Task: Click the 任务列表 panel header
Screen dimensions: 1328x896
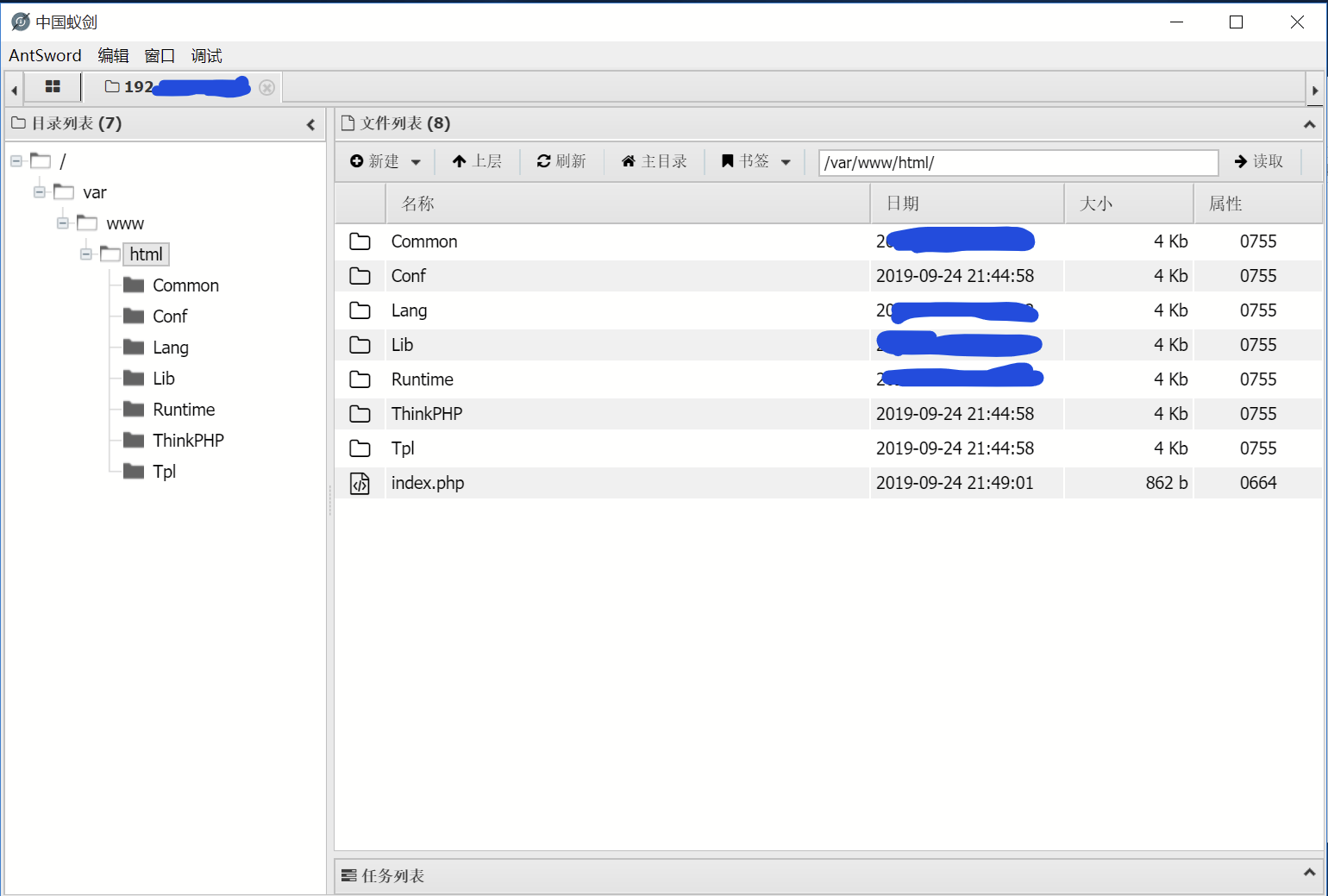Action: (828, 875)
